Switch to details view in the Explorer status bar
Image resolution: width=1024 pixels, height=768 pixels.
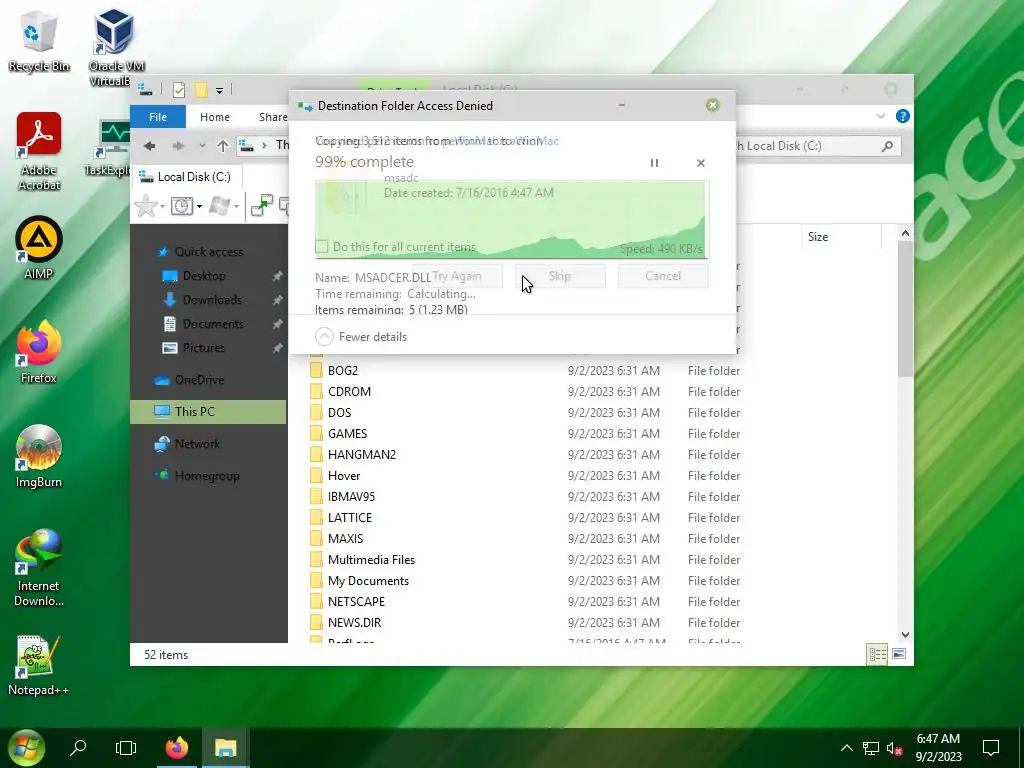pos(877,654)
